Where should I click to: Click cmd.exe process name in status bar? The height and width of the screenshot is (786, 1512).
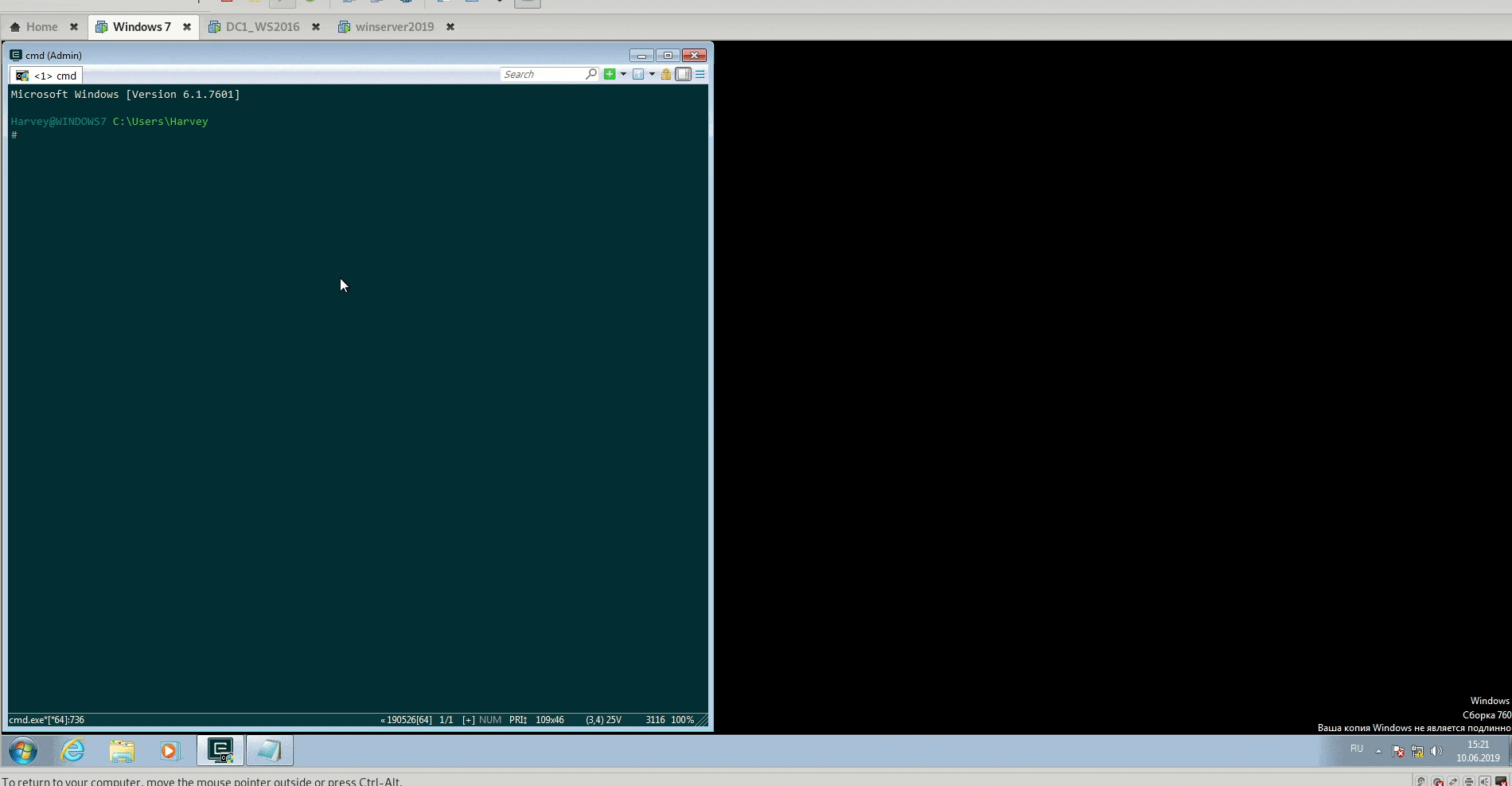(x=46, y=720)
